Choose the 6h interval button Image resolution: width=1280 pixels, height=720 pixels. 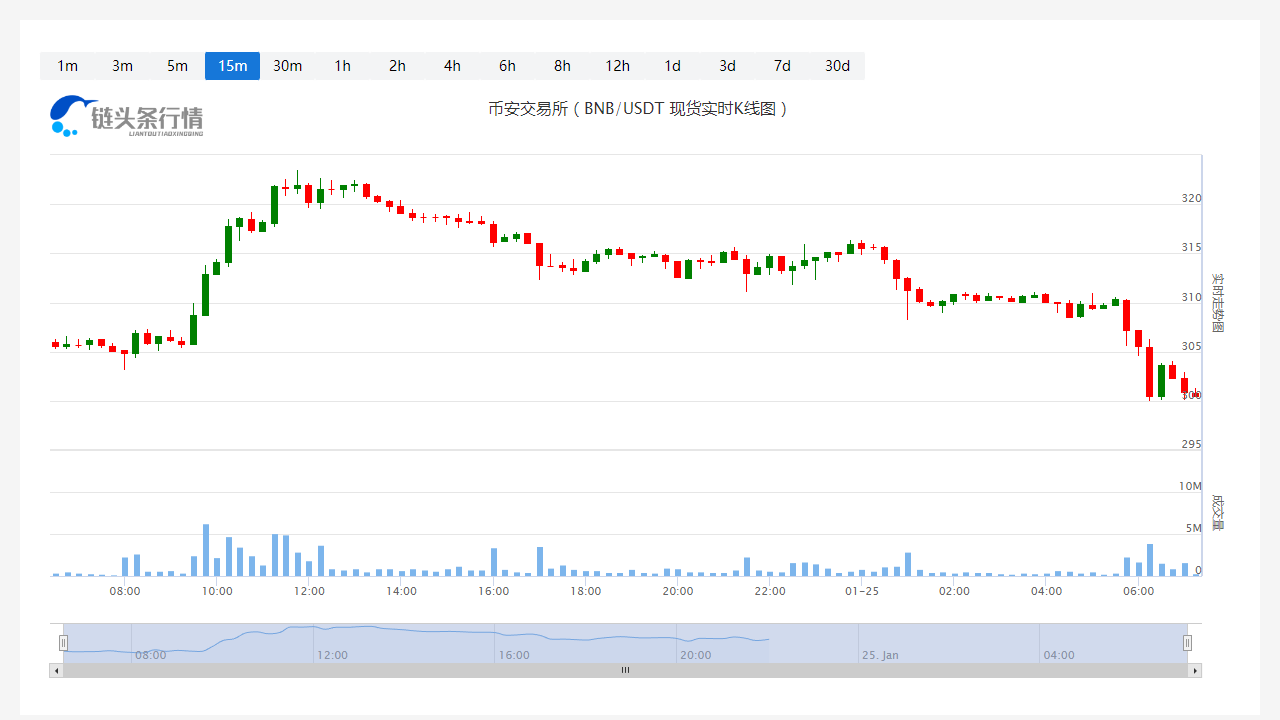point(507,66)
